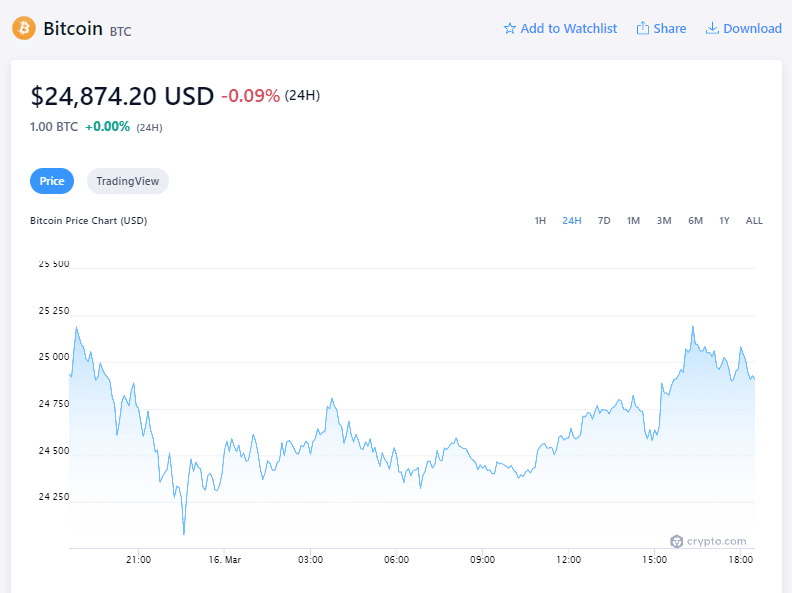This screenshot has width=792, height=593.
Task: Choose the 1M chart range
Action: click(633, 221)
